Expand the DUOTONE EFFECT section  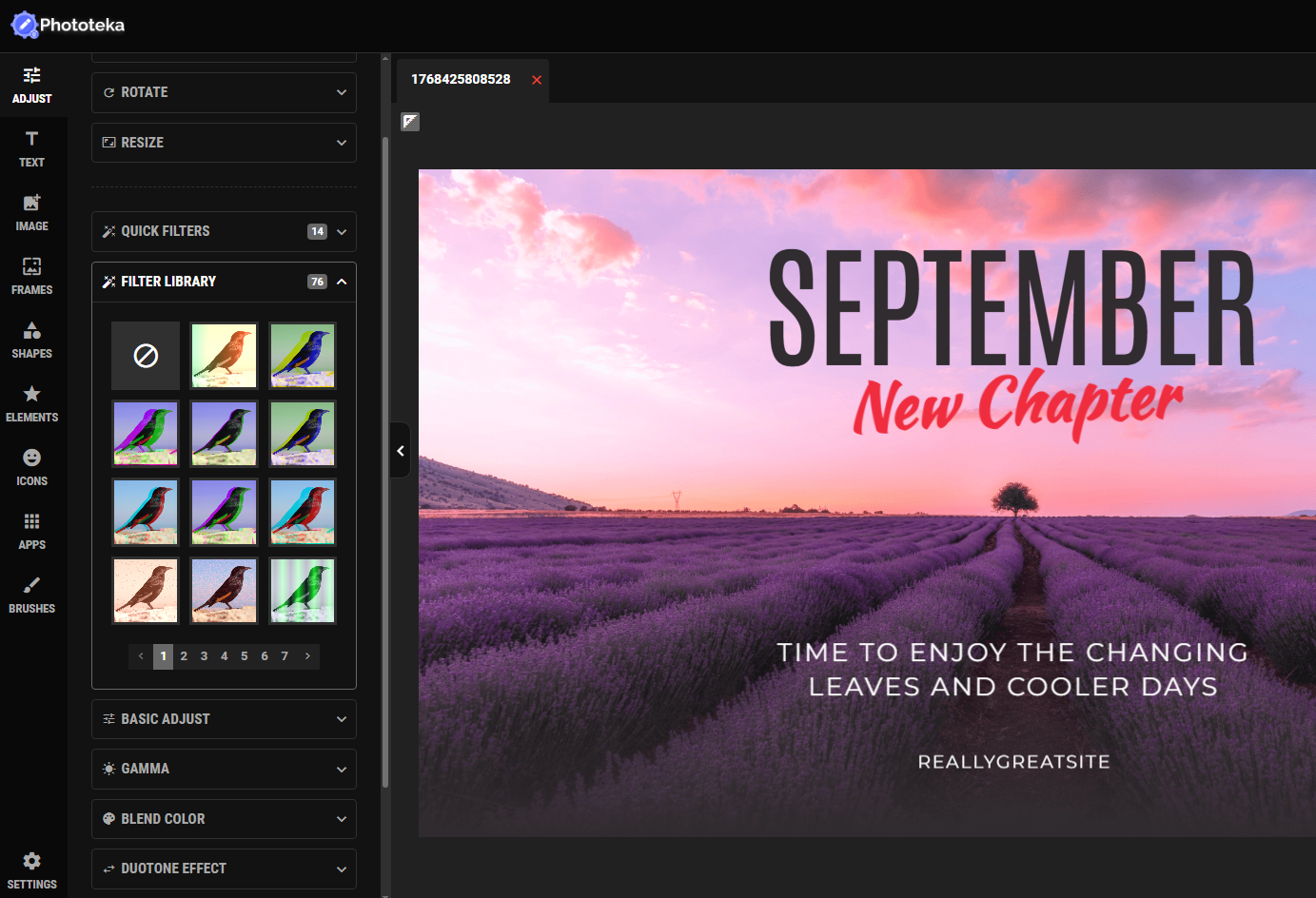(223, 869)
